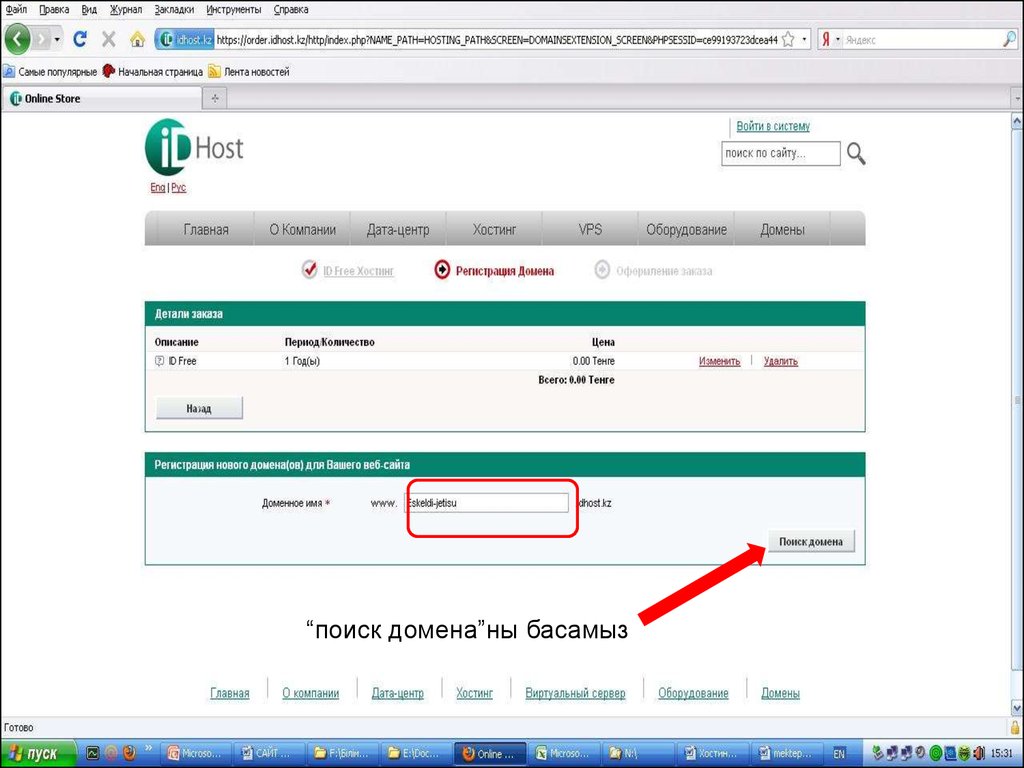Click the page scrollbar up arrow
This screenshot has height=768, width=1024.
(1017, 121)
